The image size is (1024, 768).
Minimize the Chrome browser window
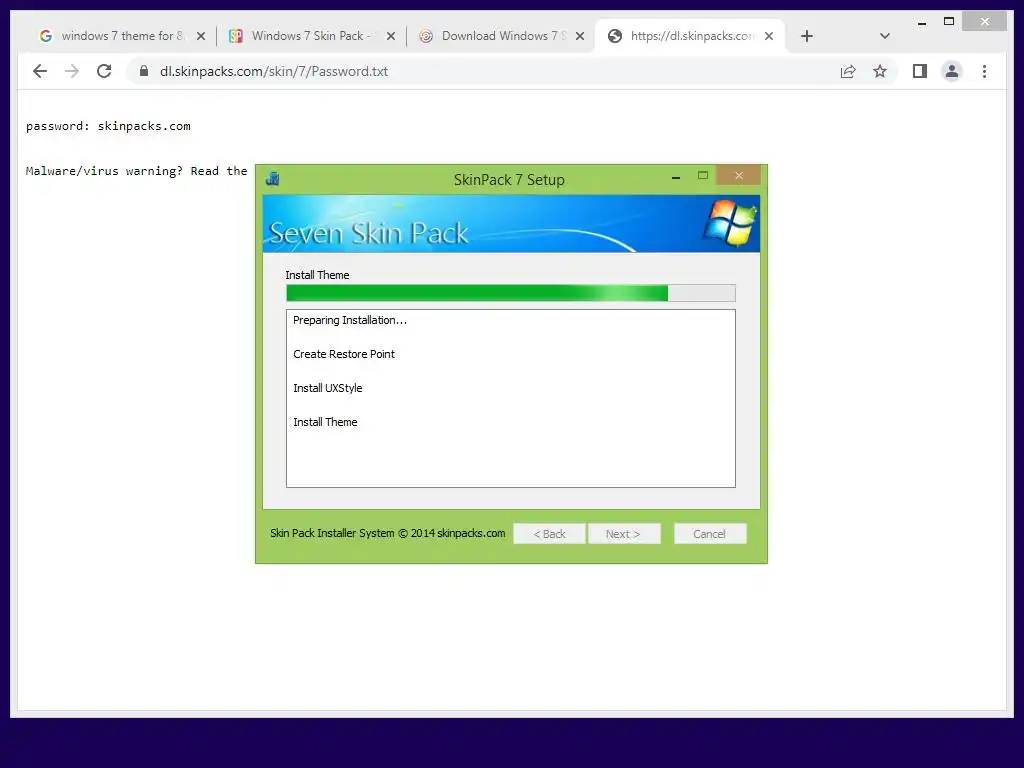point(921,22)
